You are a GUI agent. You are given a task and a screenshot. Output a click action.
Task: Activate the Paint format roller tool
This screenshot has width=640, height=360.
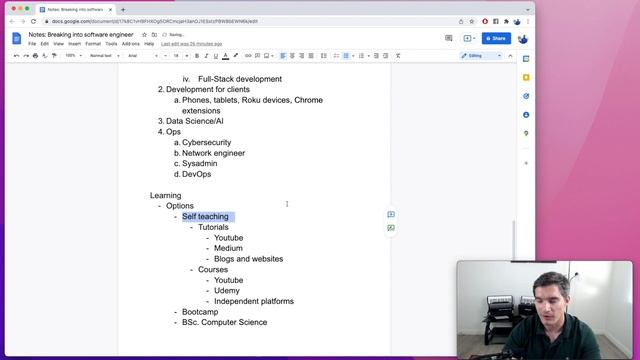[x=54, y=56]
